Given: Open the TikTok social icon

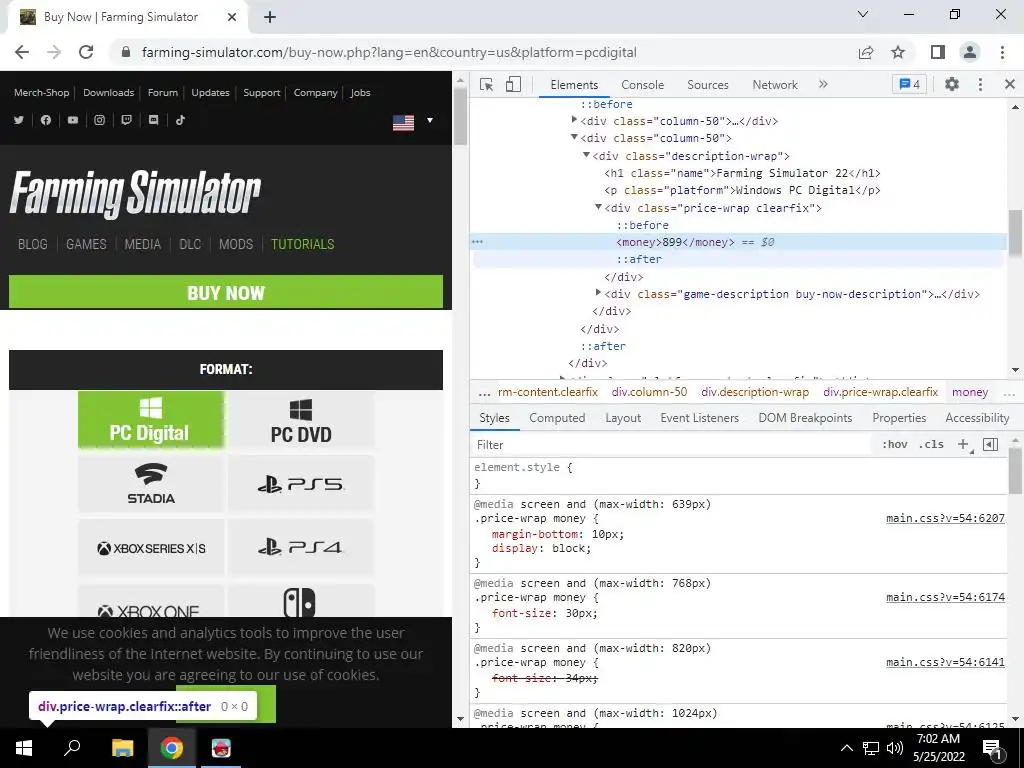Looking at the screenshot, I should tap(180, 120).
